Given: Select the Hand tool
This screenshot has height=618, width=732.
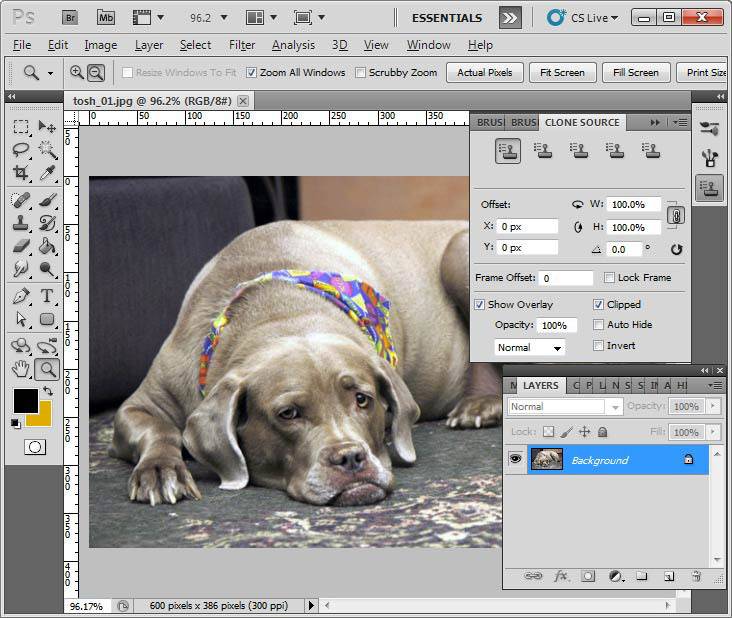Looking at the screenshot, I should point(20,369).
